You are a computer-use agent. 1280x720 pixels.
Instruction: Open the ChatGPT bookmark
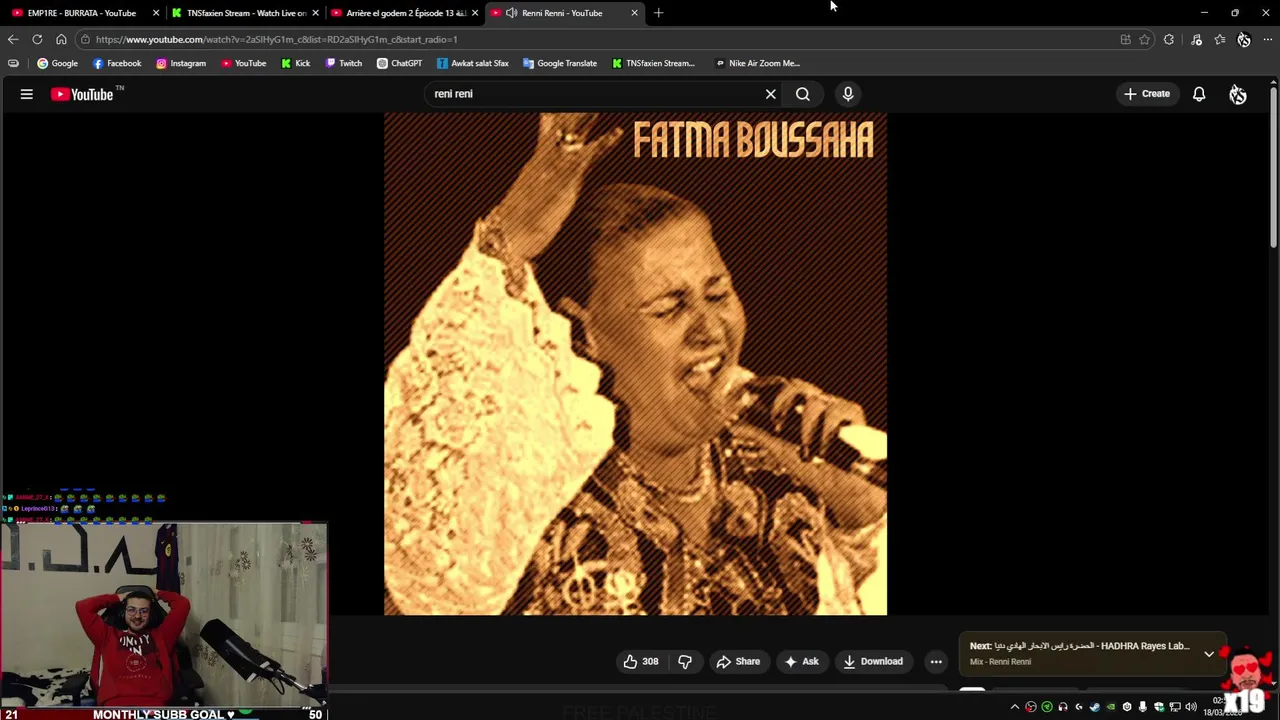coord(399,63)
